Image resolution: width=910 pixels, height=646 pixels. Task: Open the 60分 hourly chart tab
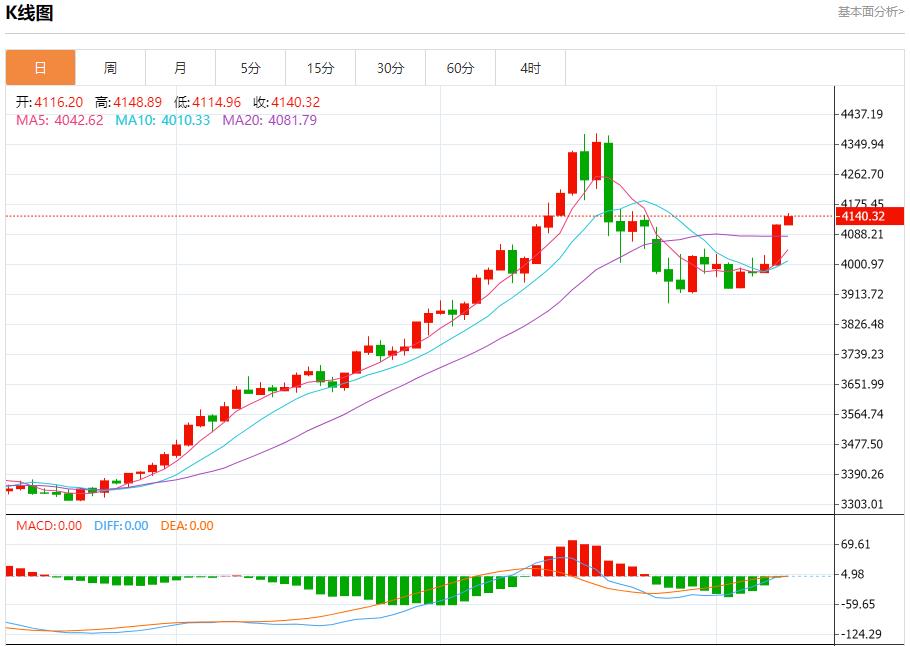click(x=460, y=67)
